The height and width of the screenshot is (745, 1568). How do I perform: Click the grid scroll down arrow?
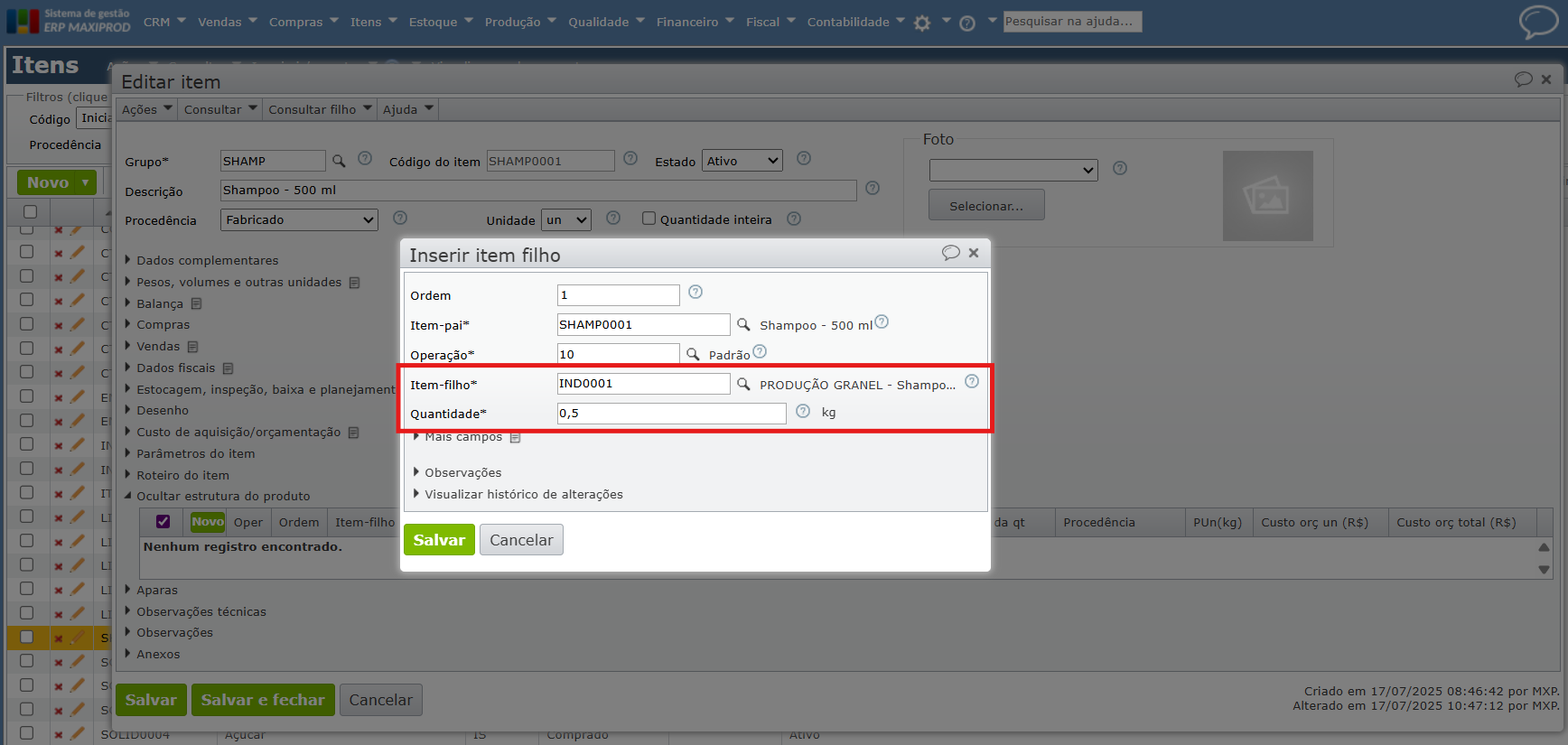[1544, 570]
